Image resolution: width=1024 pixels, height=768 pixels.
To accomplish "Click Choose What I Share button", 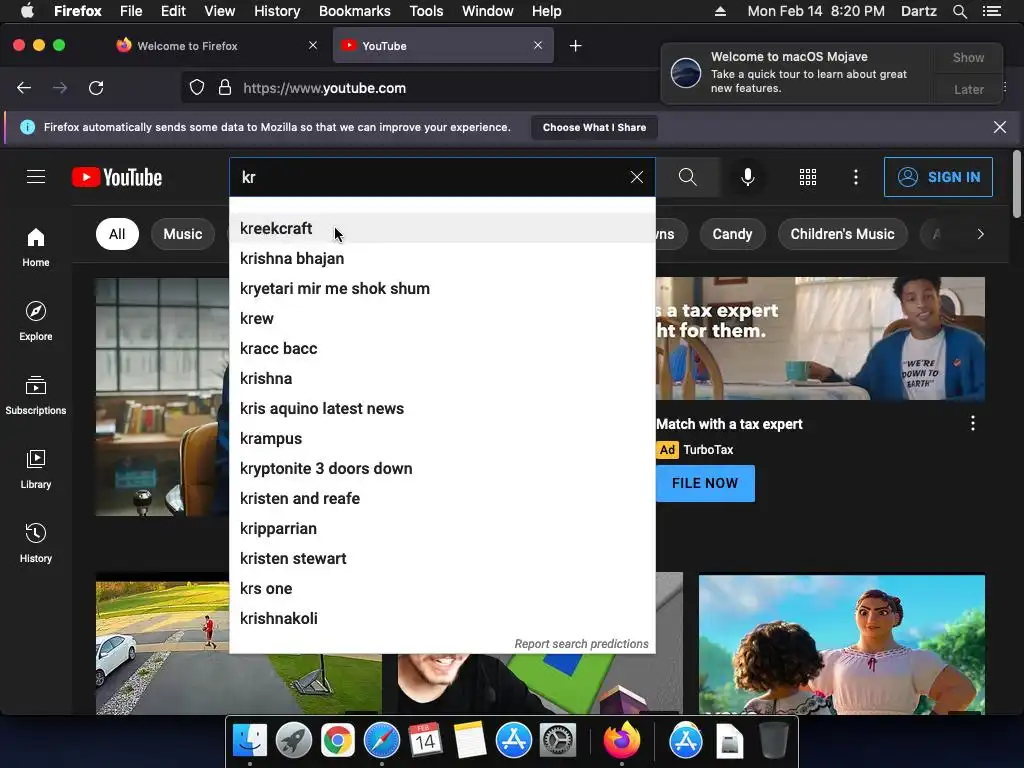I will click(594, 127).
